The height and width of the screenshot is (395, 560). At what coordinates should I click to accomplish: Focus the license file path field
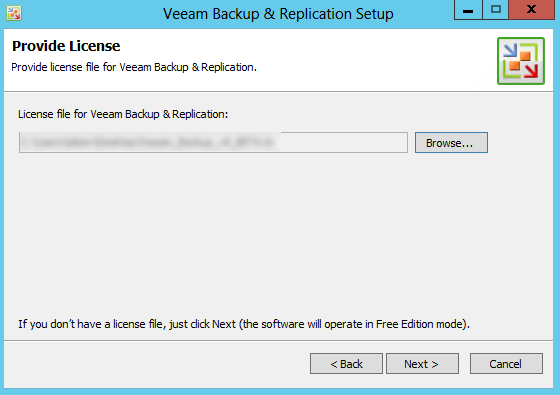click(x=213, y=142)
